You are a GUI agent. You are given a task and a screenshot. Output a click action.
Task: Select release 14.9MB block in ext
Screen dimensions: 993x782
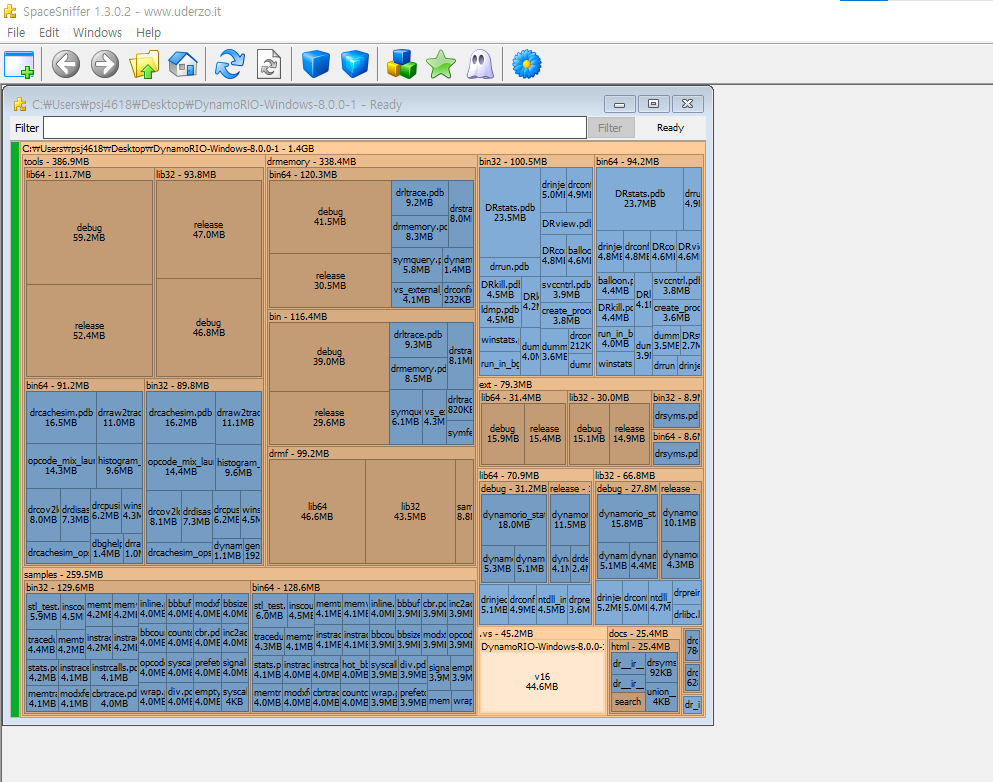(x=629, y=434)
